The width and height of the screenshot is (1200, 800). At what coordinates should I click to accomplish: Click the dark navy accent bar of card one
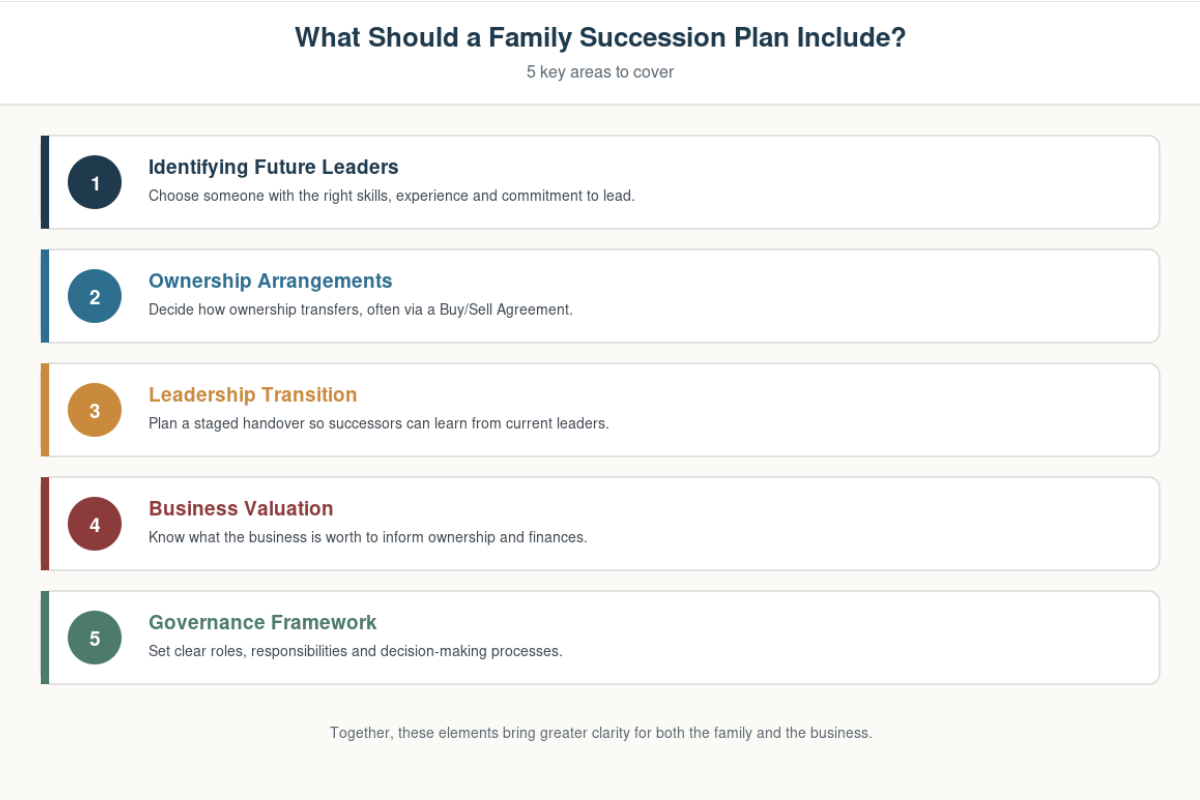pos(45,182)
